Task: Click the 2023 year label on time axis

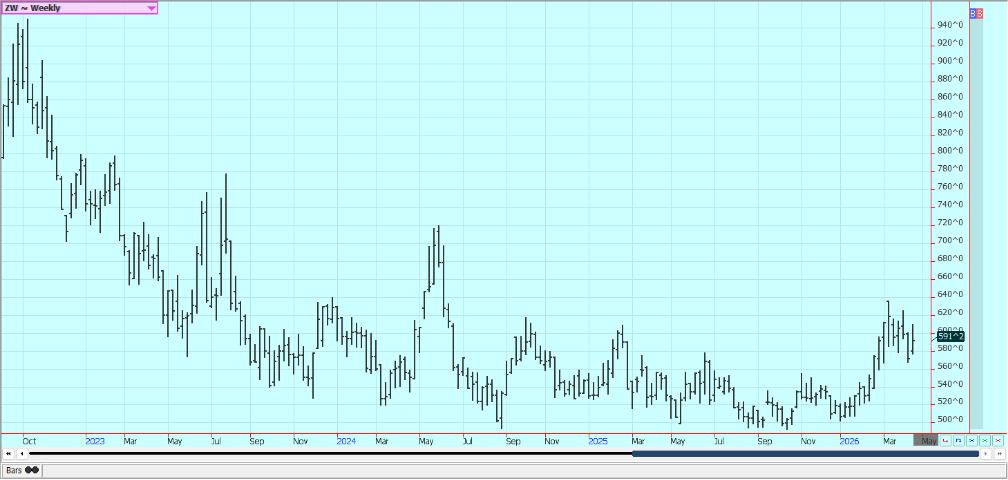Action: click(95, 440)
